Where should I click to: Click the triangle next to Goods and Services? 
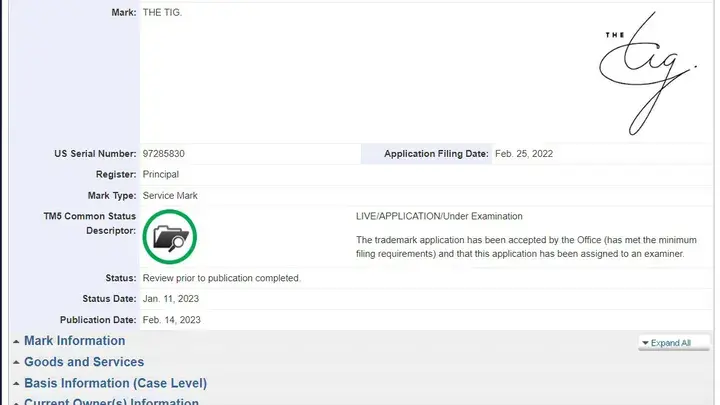click(x=16, y=363)
